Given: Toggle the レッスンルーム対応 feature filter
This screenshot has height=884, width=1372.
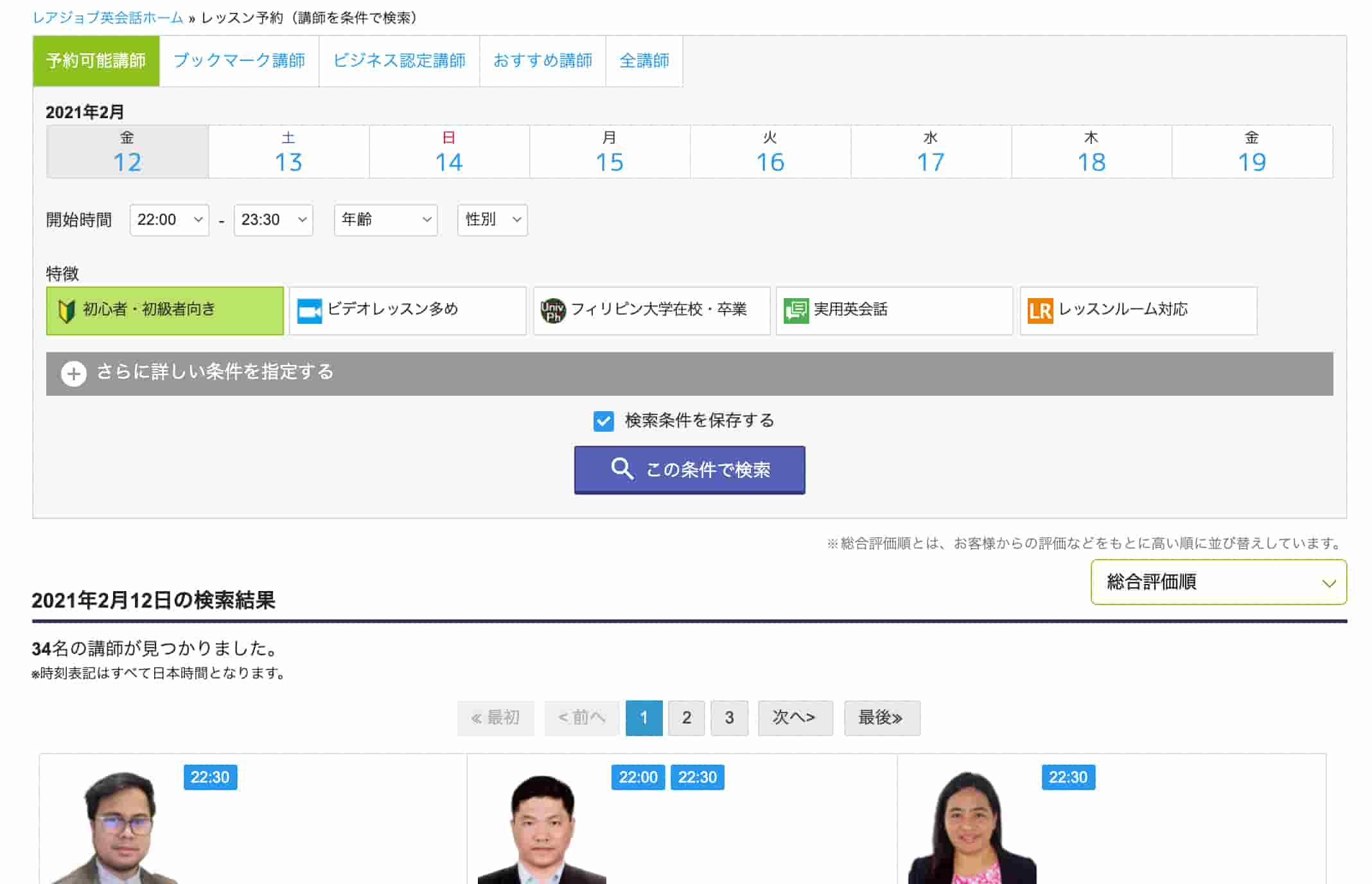Looking at the screenshot, I should (1138, 311).
